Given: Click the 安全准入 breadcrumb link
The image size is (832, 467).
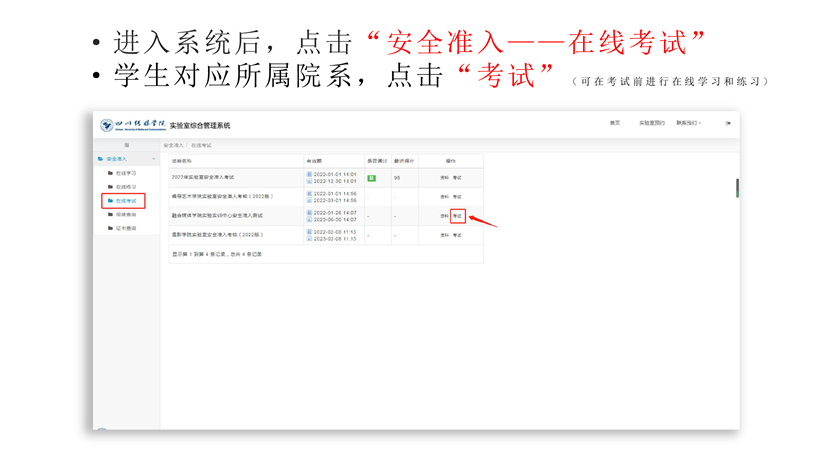Looking at the screenshot, I should click(x=173, y=146).
